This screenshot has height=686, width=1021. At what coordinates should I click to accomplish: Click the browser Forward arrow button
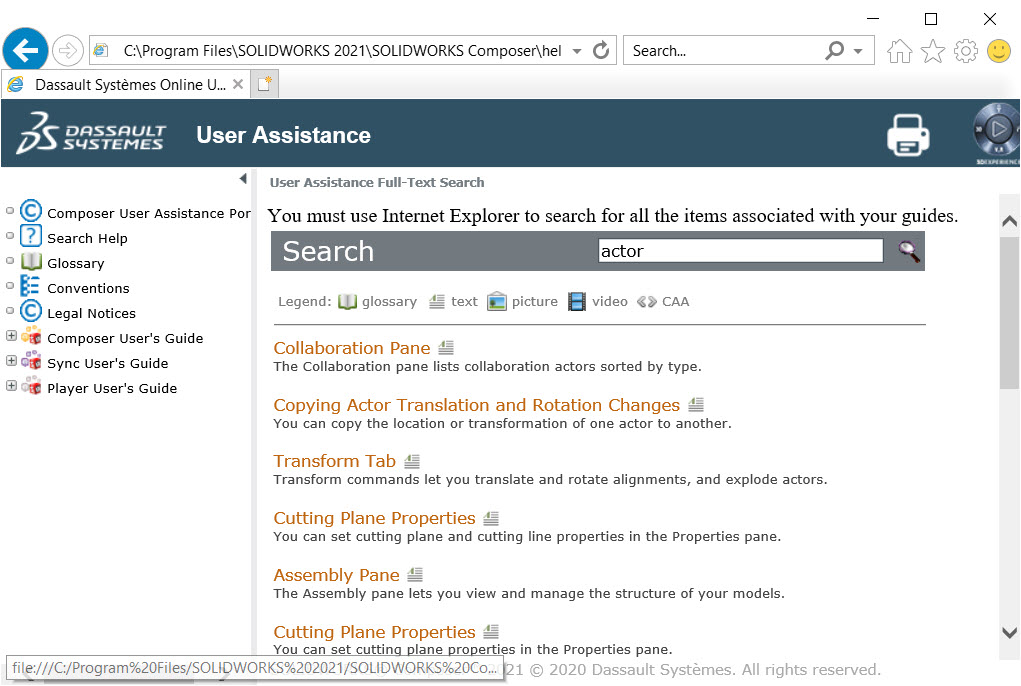click(x=68, y=50)
